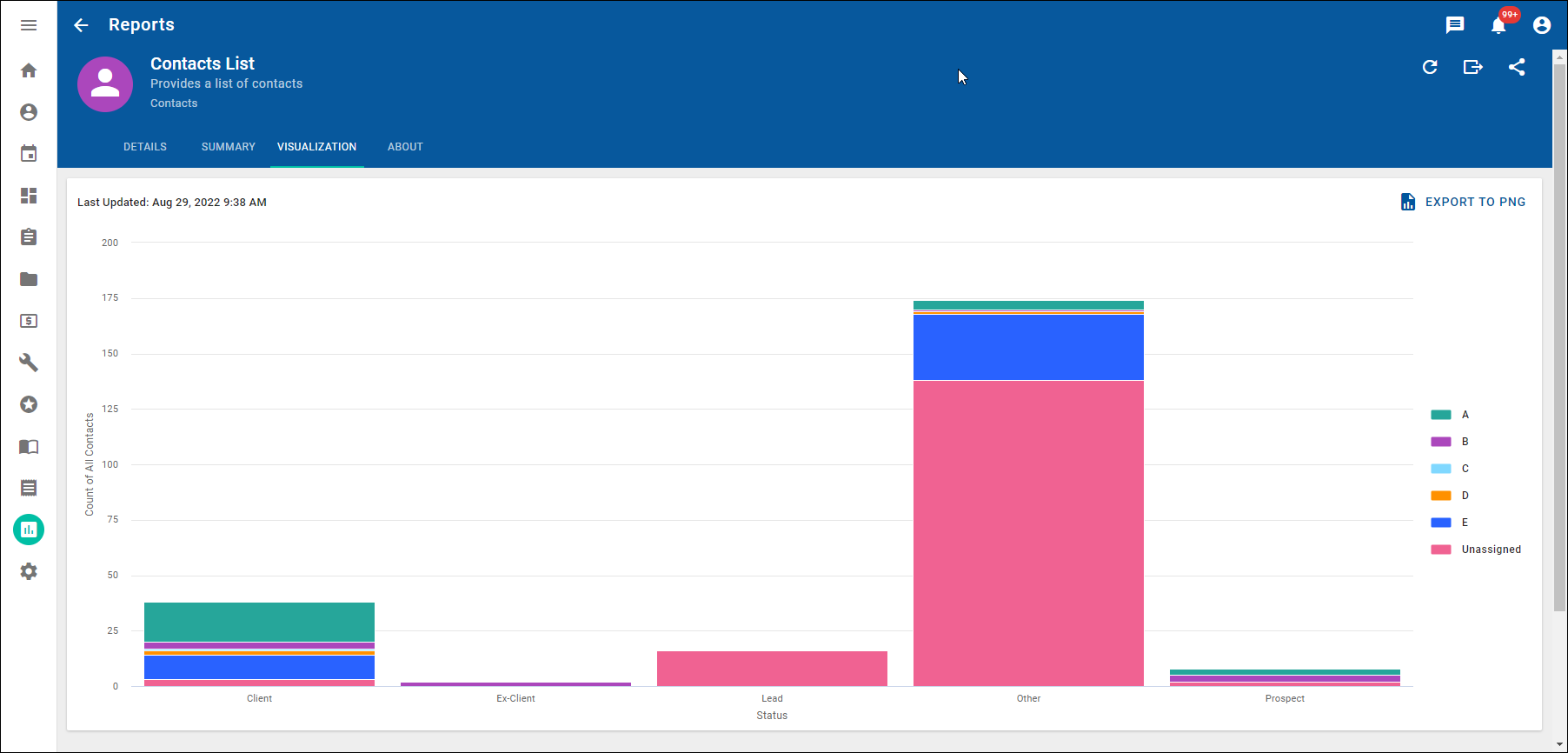Image resolution: width=1568 pixels, height=753 pixels.
Task: Open the user account profile icon
Action: coord(1542,25)
